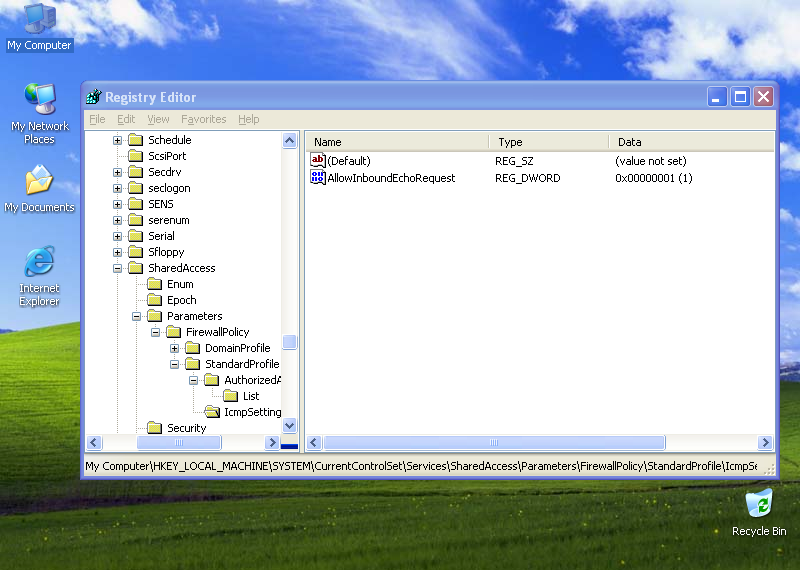Viewport: 800px width, 570px height.
Task: Click the Sfloppy folder icon
Action: tap(136, 252)
